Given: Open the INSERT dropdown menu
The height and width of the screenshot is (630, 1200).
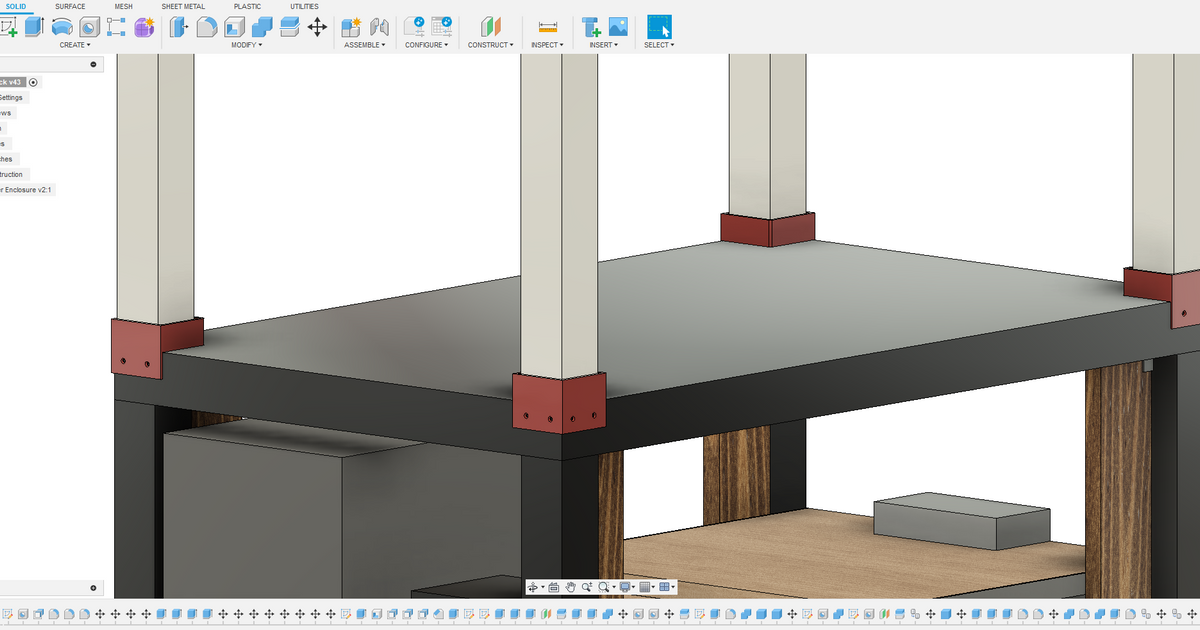Looking at the screenshot, I should pyautogui.click(x=605, y=45).
